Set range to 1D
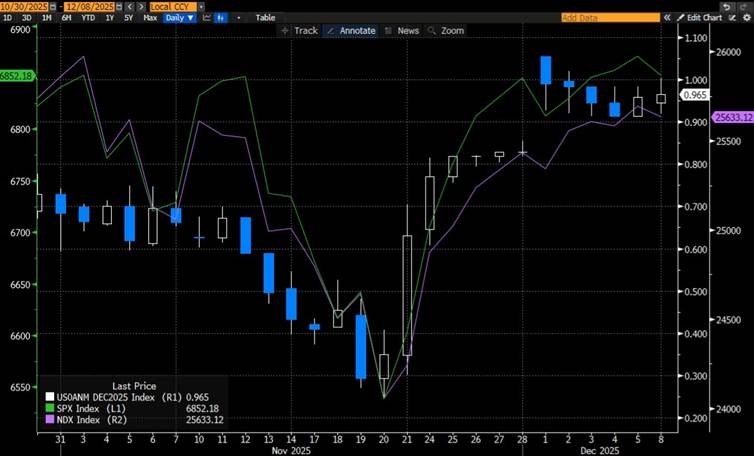 [x=8, y=18]
